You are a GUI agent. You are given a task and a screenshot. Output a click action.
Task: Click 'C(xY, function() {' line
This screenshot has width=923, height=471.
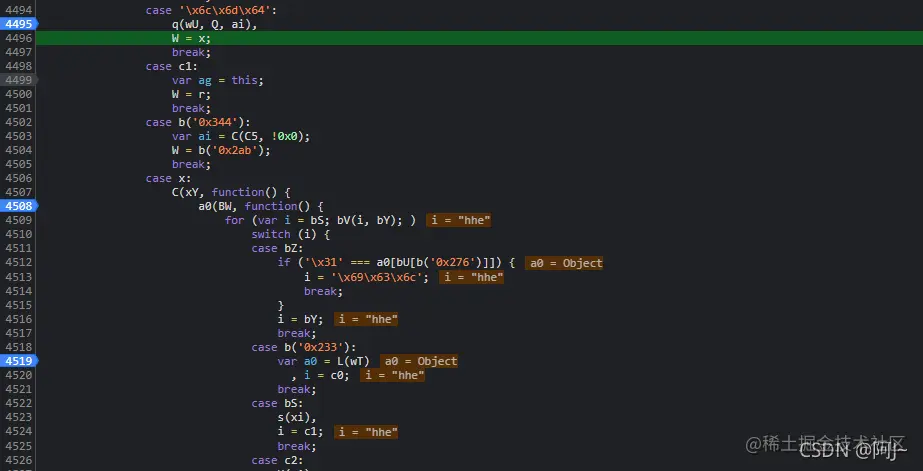231,193
